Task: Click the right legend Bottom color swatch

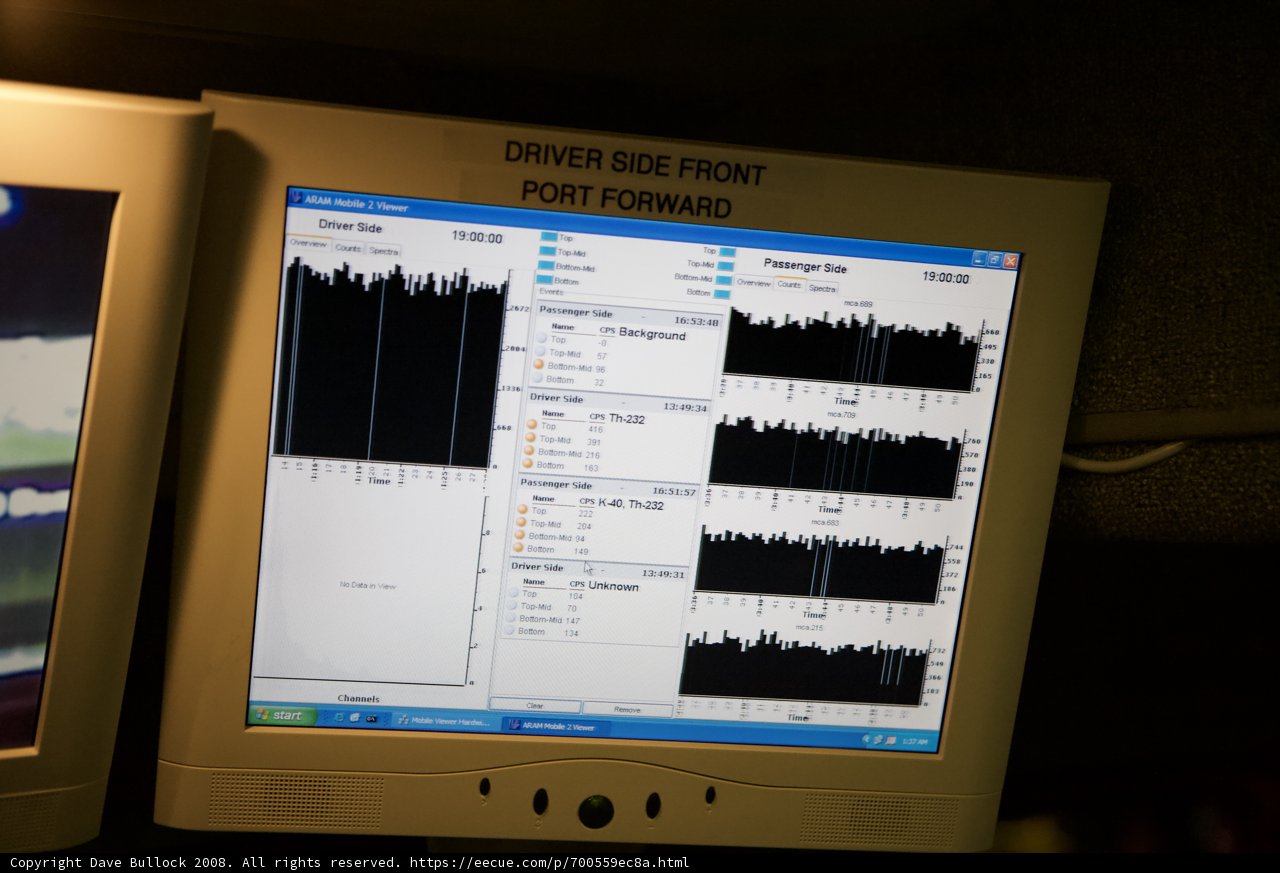Action: point(723,294)
